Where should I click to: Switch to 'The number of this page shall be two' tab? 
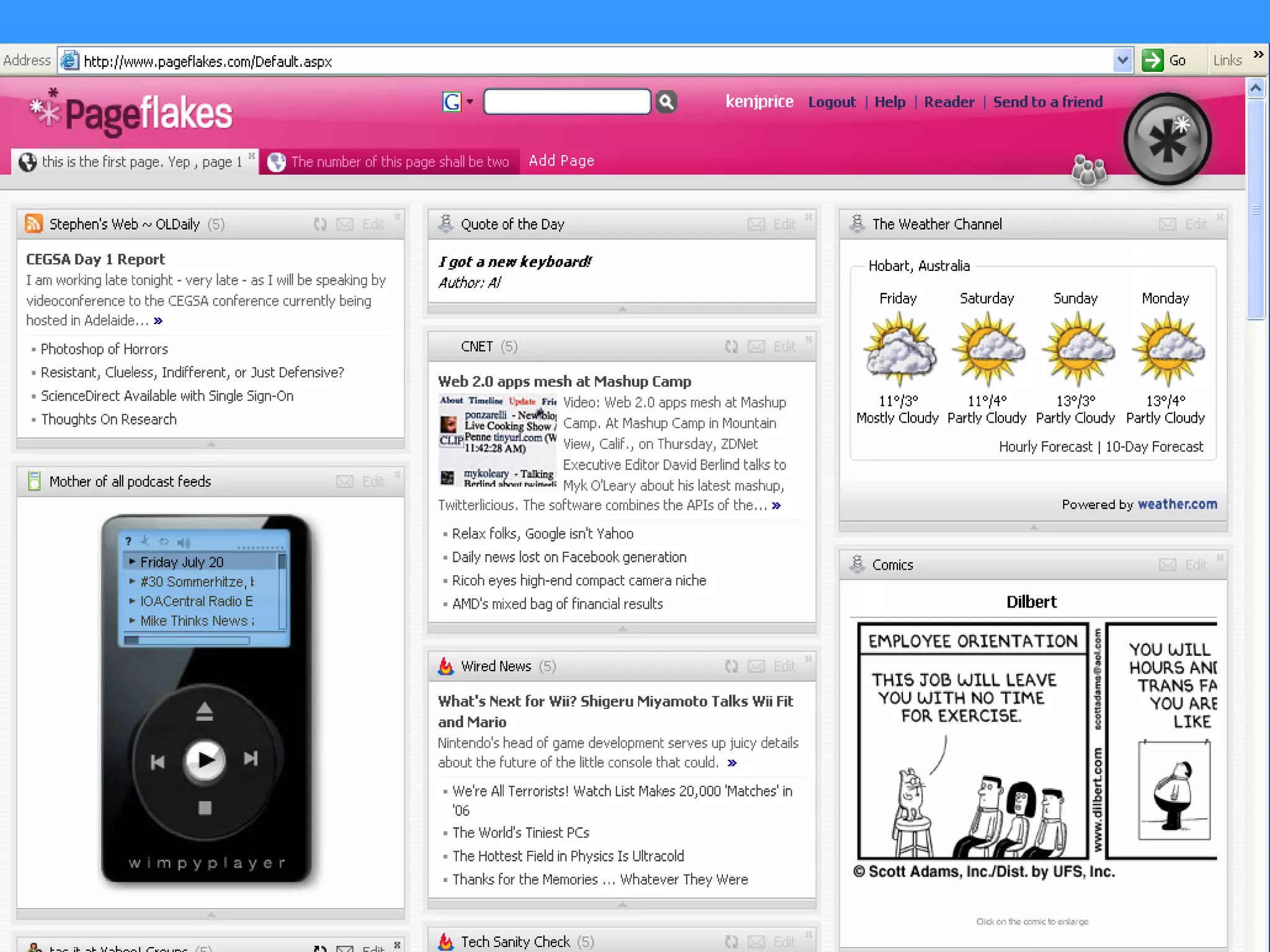tap(399, 162)
